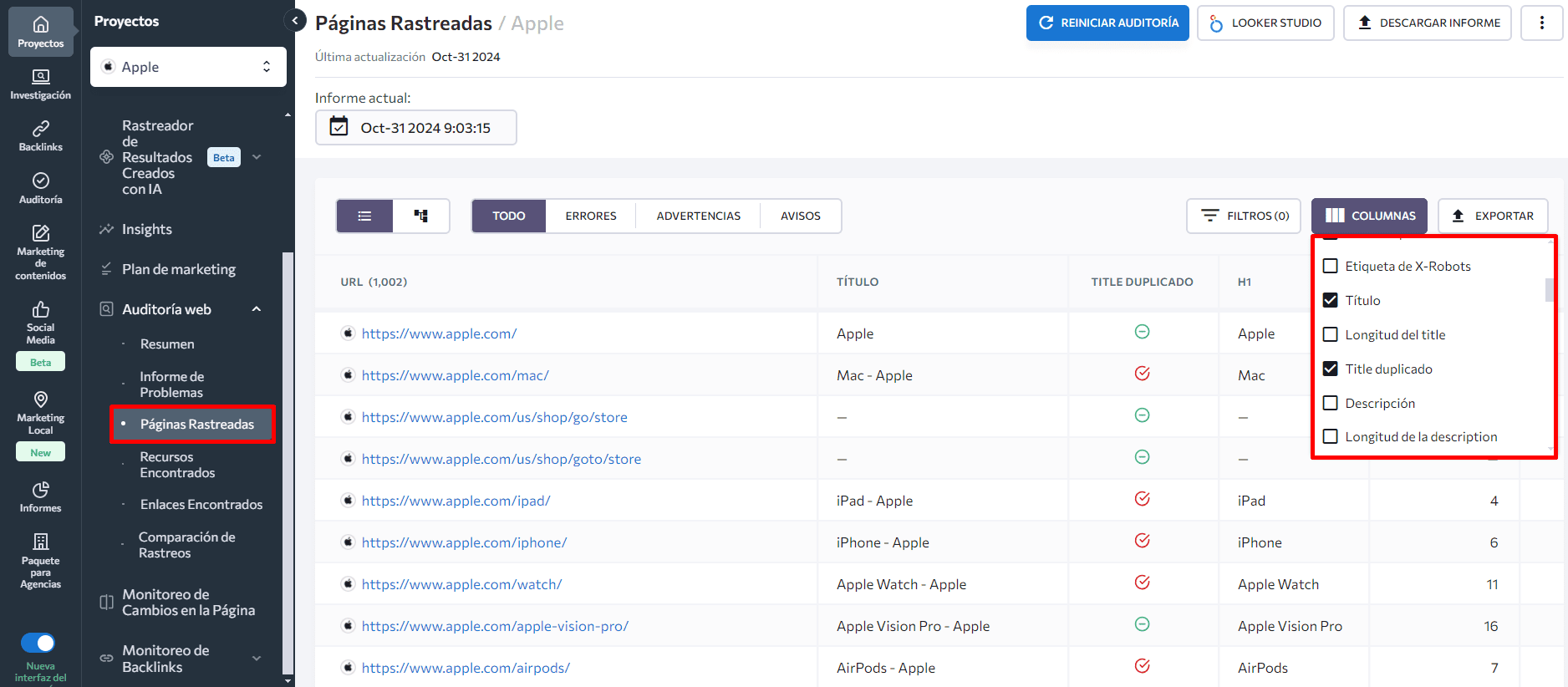Toggle the Nueva interfaz switch
Viewport: 1568px width, 687px height.
point(38,643)
